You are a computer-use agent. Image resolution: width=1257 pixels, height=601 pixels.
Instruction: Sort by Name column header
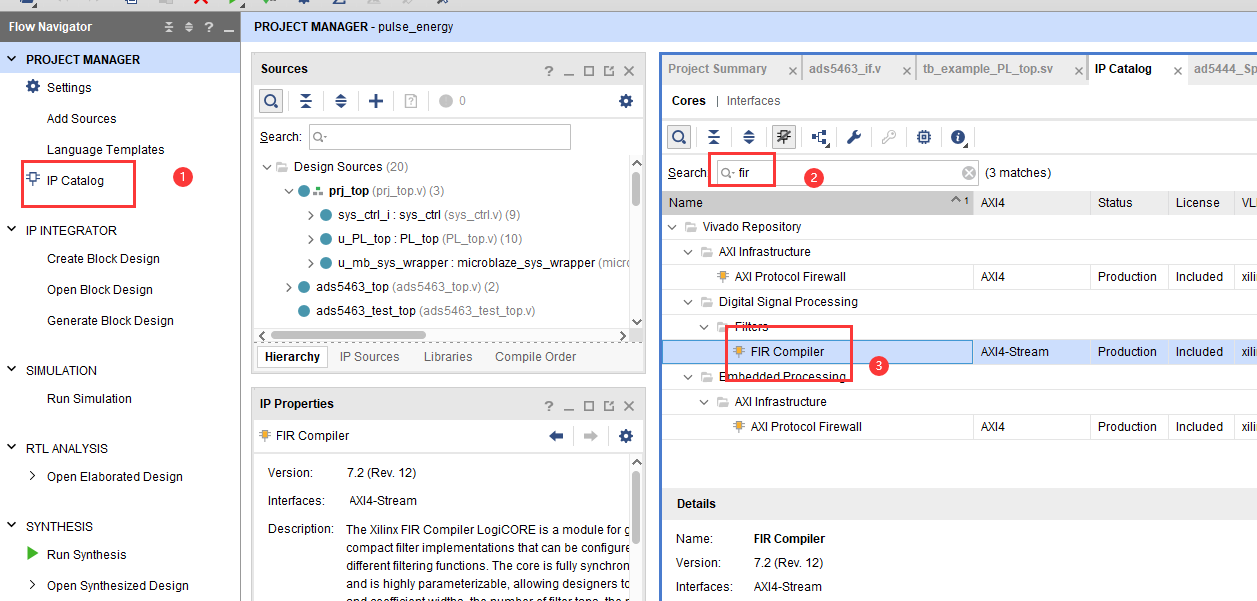click(817, 203)
